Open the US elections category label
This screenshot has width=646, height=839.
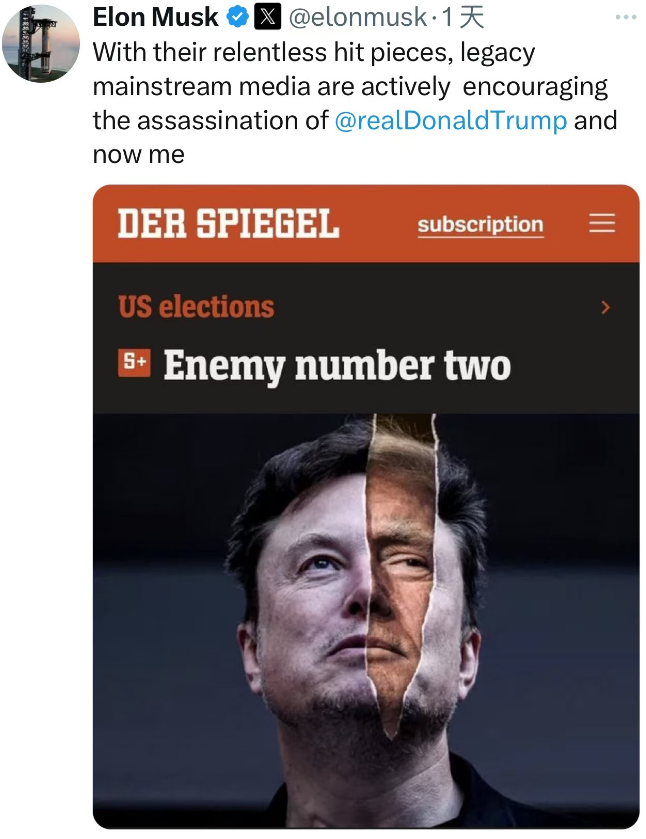(x=196, y=307)
